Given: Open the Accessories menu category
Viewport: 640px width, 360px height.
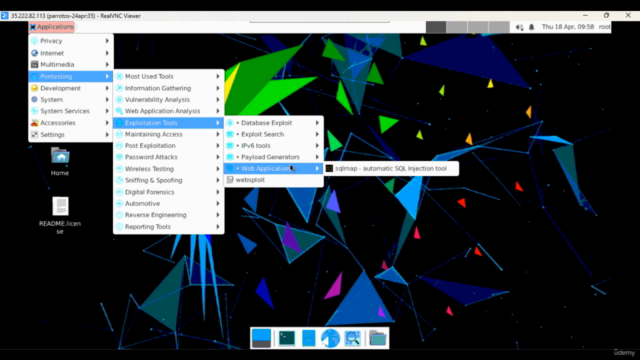Looking at the screenshot, I should pos(71,123).
